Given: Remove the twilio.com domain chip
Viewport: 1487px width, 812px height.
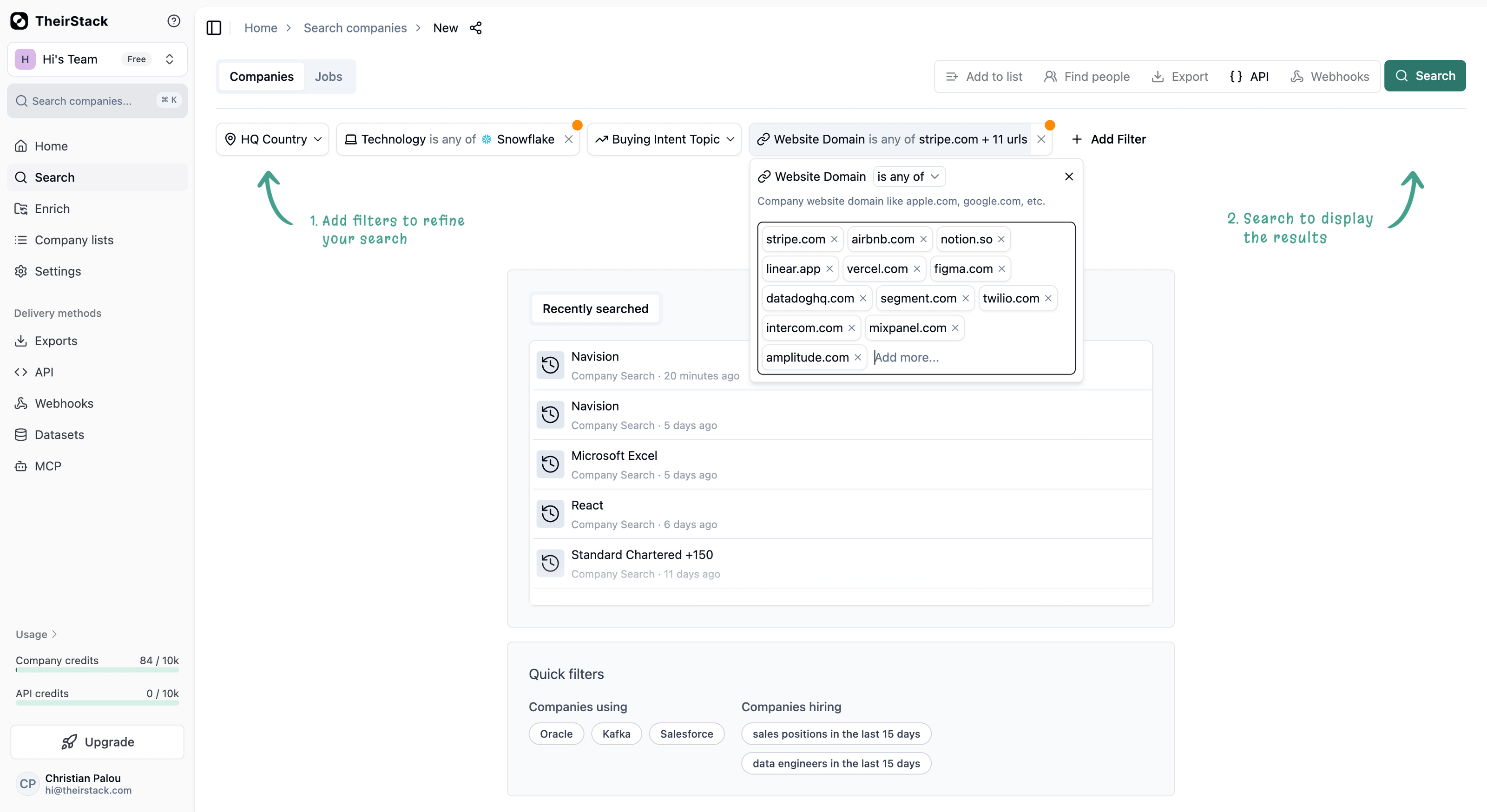Looking at the screenshot, I should click(1048, 298).
